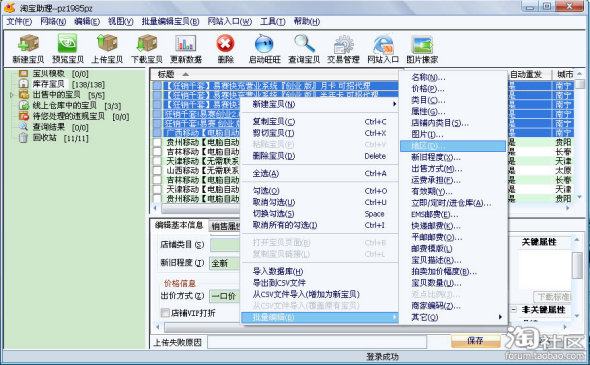Open the 文件(F) menu

pyautogui.click(x=19, y=21)
